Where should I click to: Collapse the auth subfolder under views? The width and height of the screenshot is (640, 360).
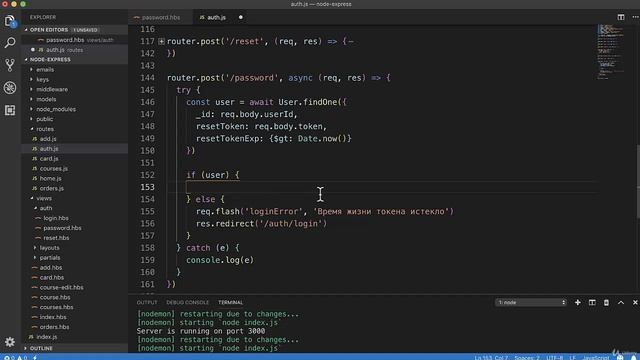point(46,208)
